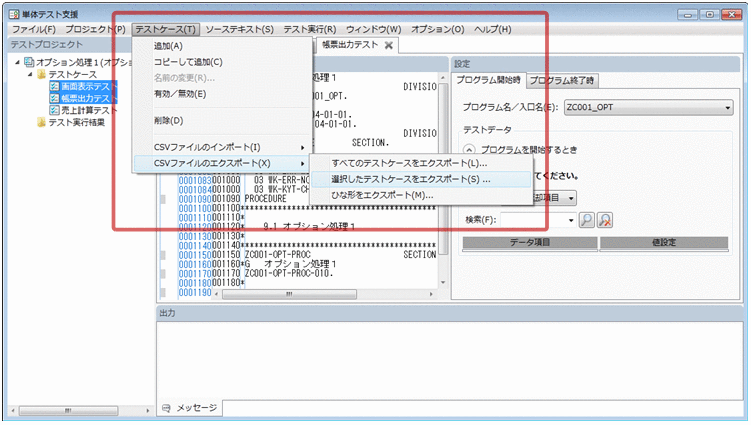Click the CSVファイルのエクスポート(X) menu entry
The height and width of the screenshot is (425, 751).
(222, 163)
